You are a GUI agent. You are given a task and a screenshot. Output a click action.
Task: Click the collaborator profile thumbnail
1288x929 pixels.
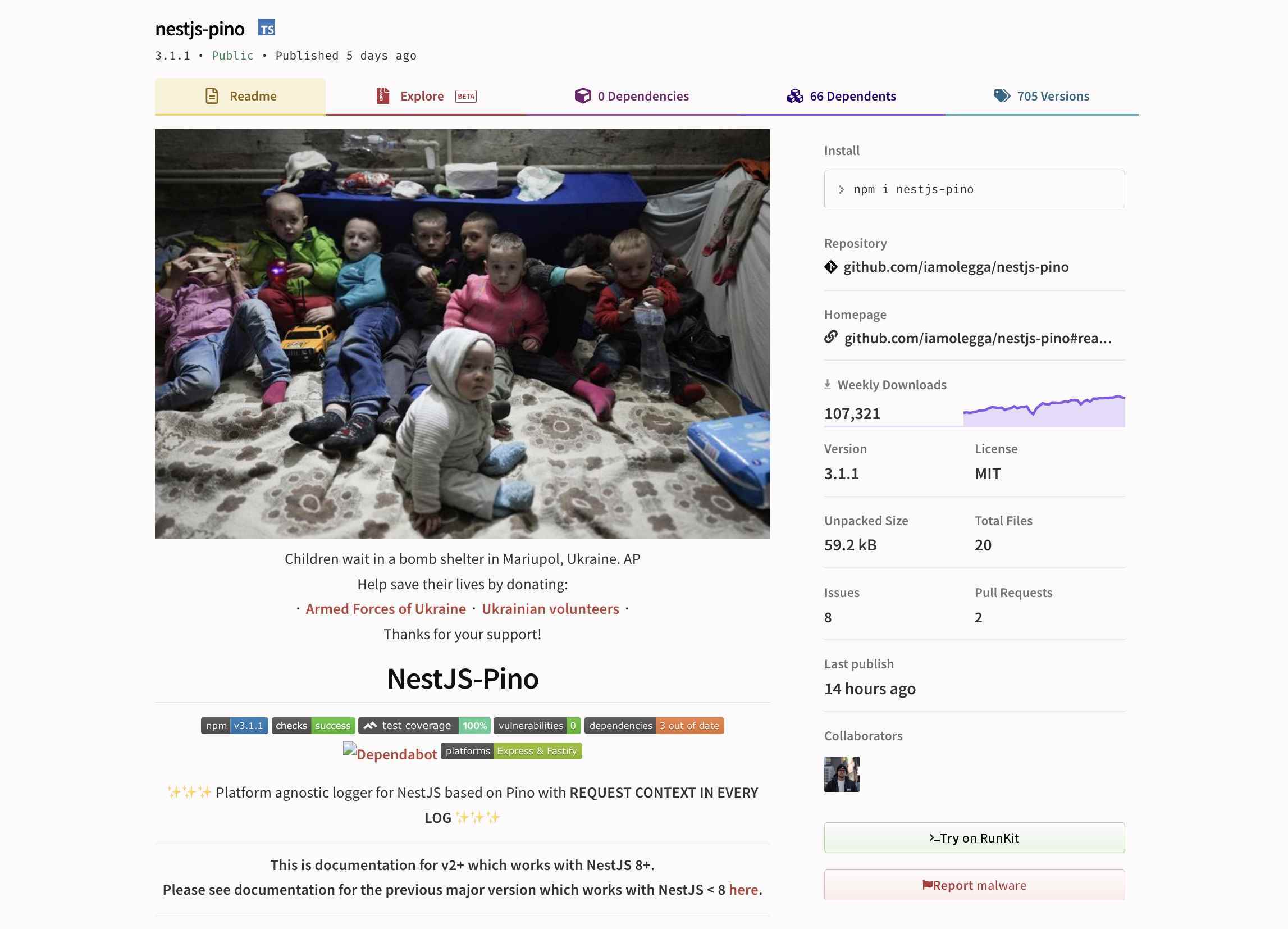[841, 774]
